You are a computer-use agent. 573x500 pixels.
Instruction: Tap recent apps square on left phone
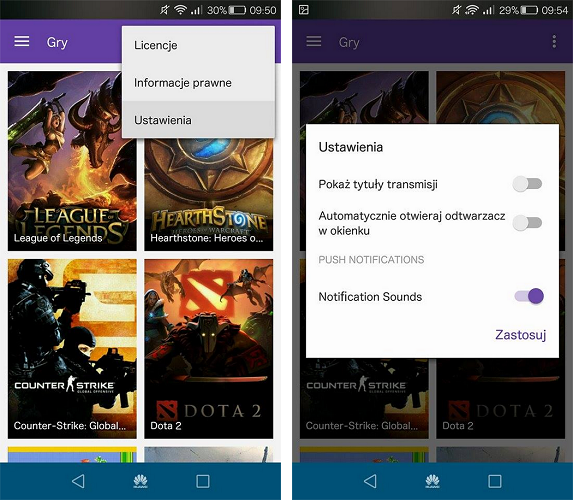click(x=203, y=481)
